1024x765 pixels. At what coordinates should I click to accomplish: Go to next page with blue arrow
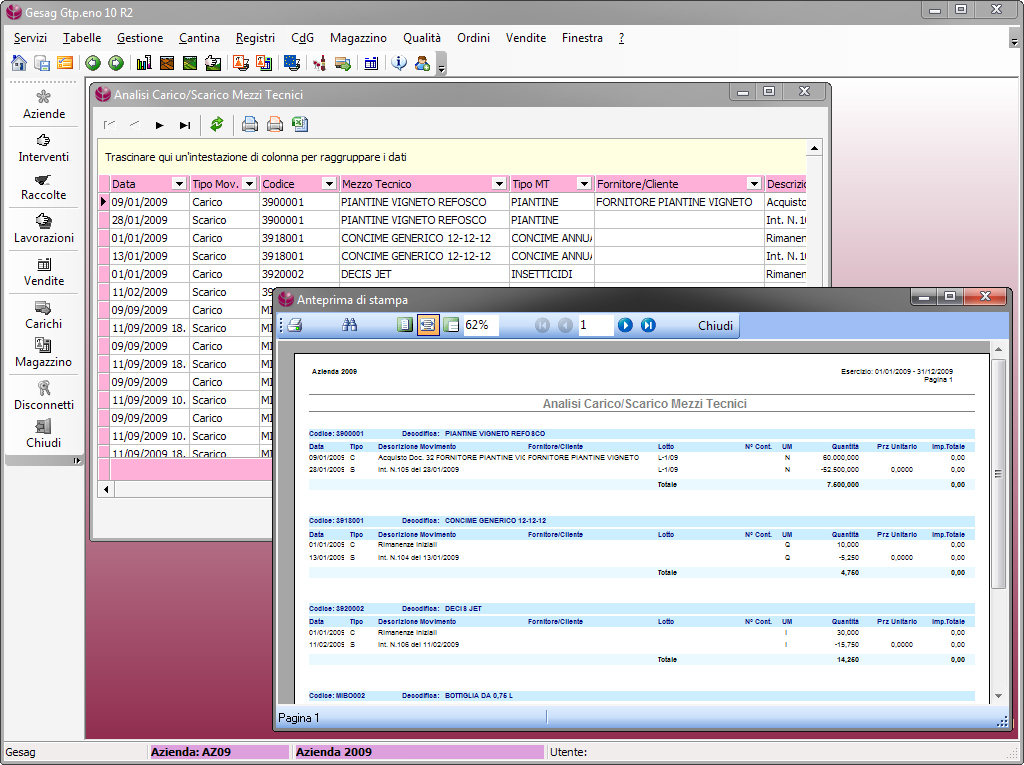point(625,325)
